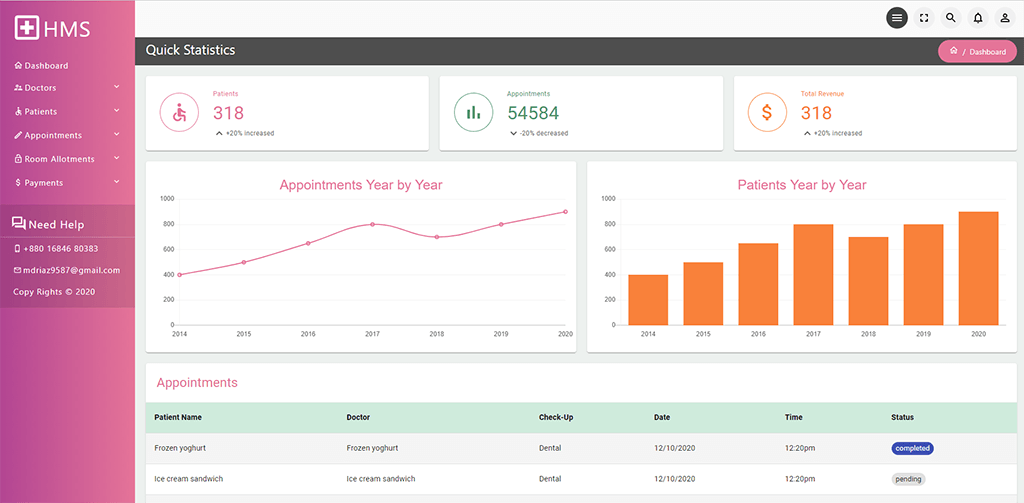Open Patients sidebar menu item
The image size is (1024, 503).
click(x=35, y=112)
